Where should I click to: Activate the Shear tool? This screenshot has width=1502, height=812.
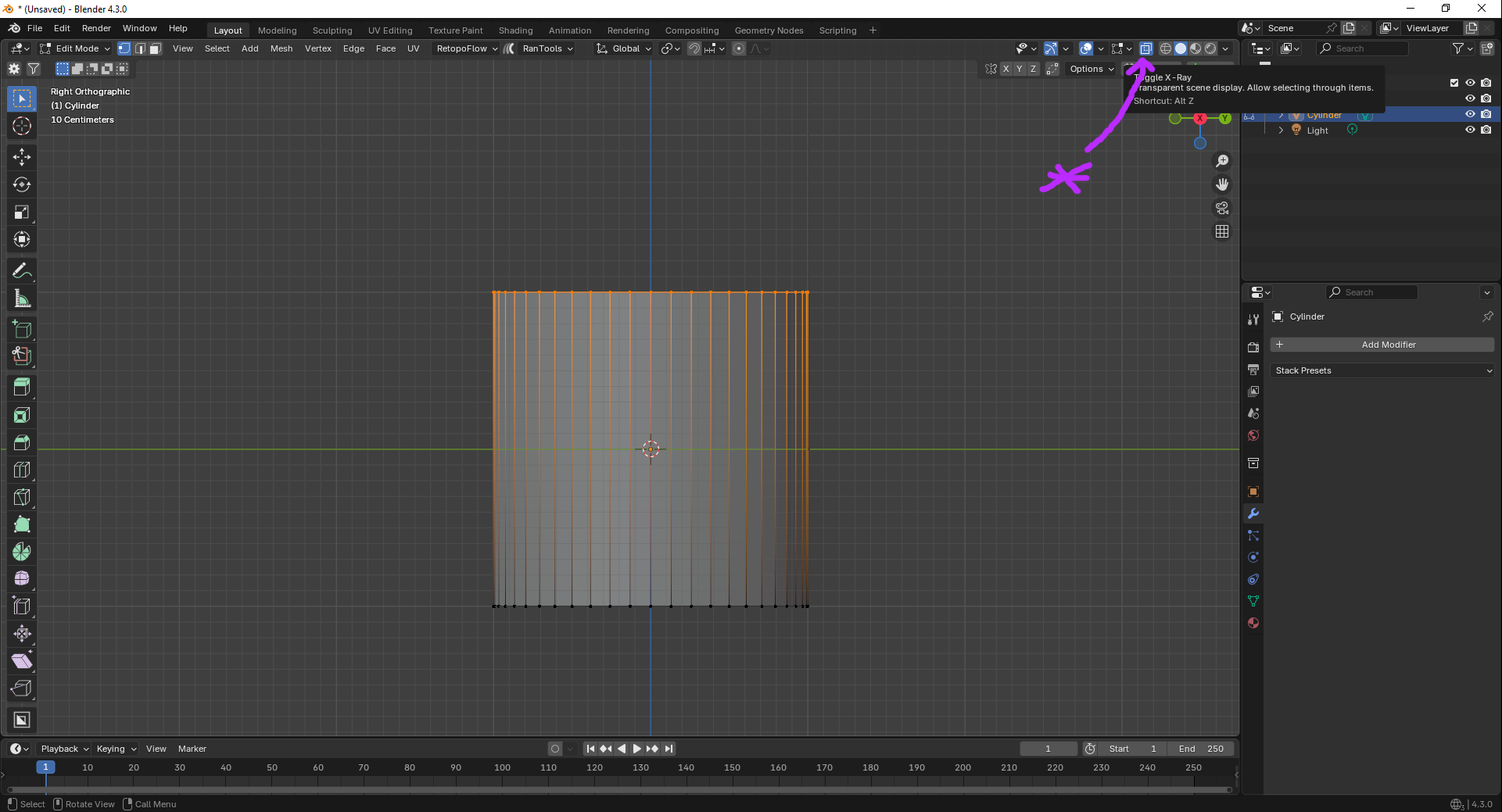tap(22, 661)
